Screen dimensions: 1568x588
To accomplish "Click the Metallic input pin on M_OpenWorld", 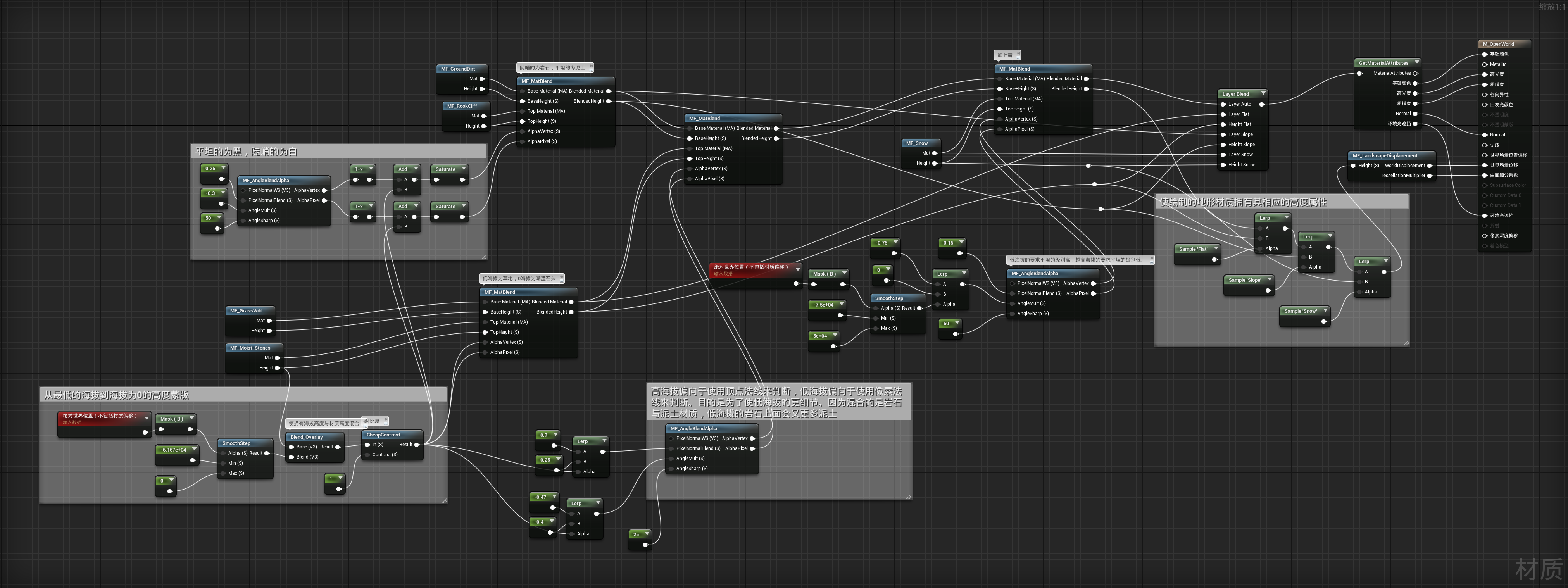I will pos(1485,64).
